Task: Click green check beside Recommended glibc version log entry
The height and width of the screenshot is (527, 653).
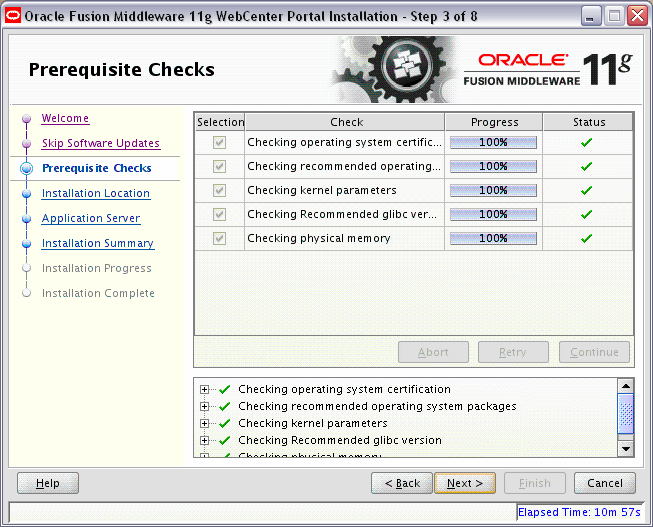Action: pyautogui.click(x=225, y=440)
